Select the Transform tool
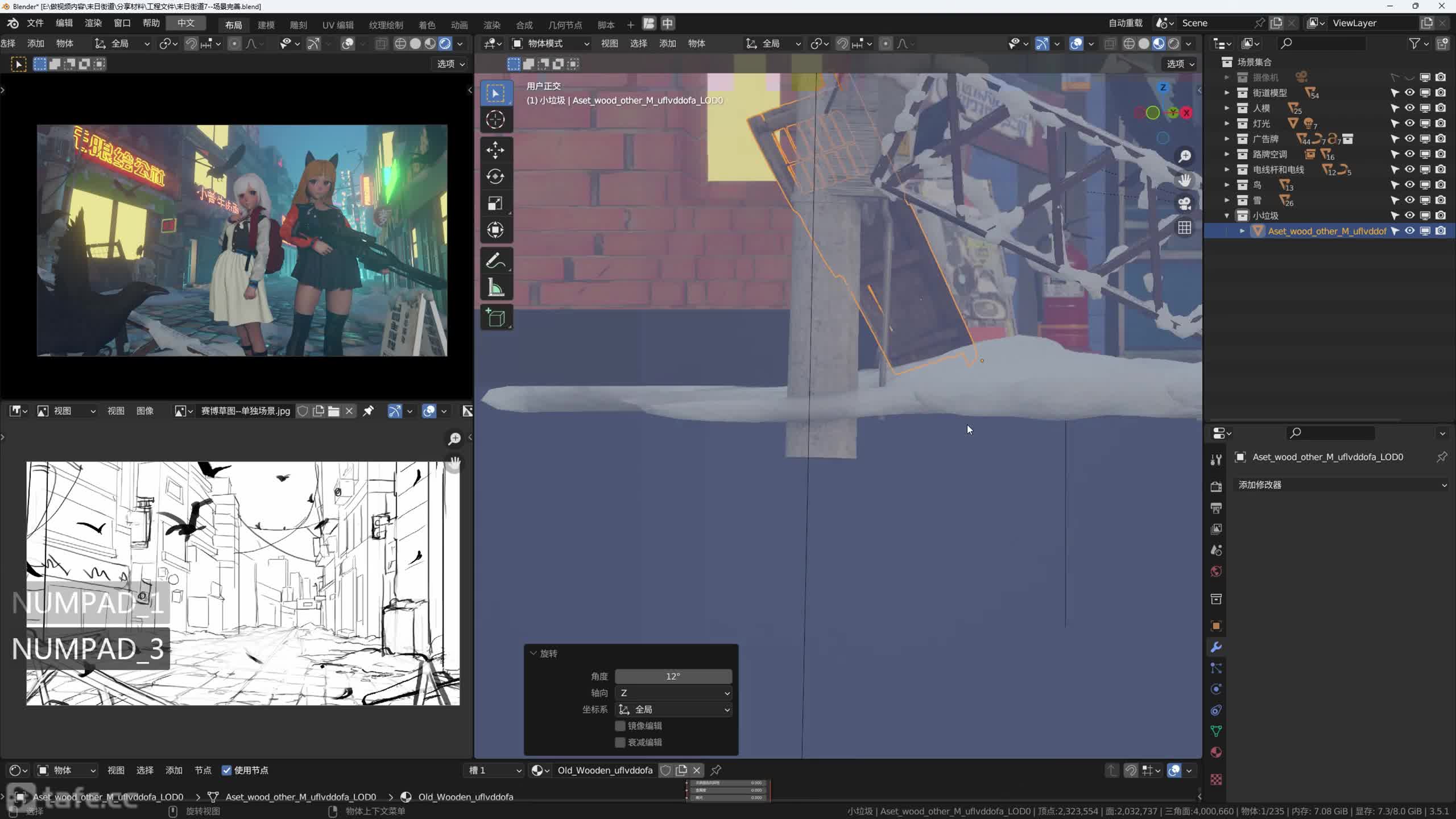 coord(495,230)
